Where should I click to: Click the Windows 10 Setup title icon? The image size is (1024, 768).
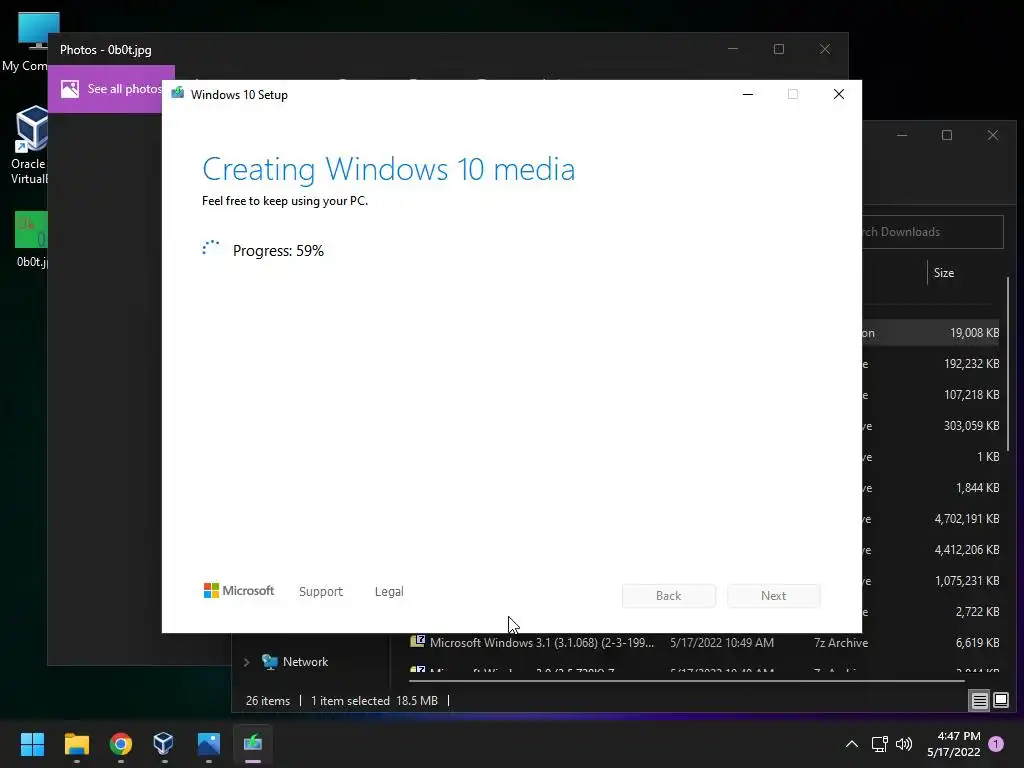click(x=178, y=94)
